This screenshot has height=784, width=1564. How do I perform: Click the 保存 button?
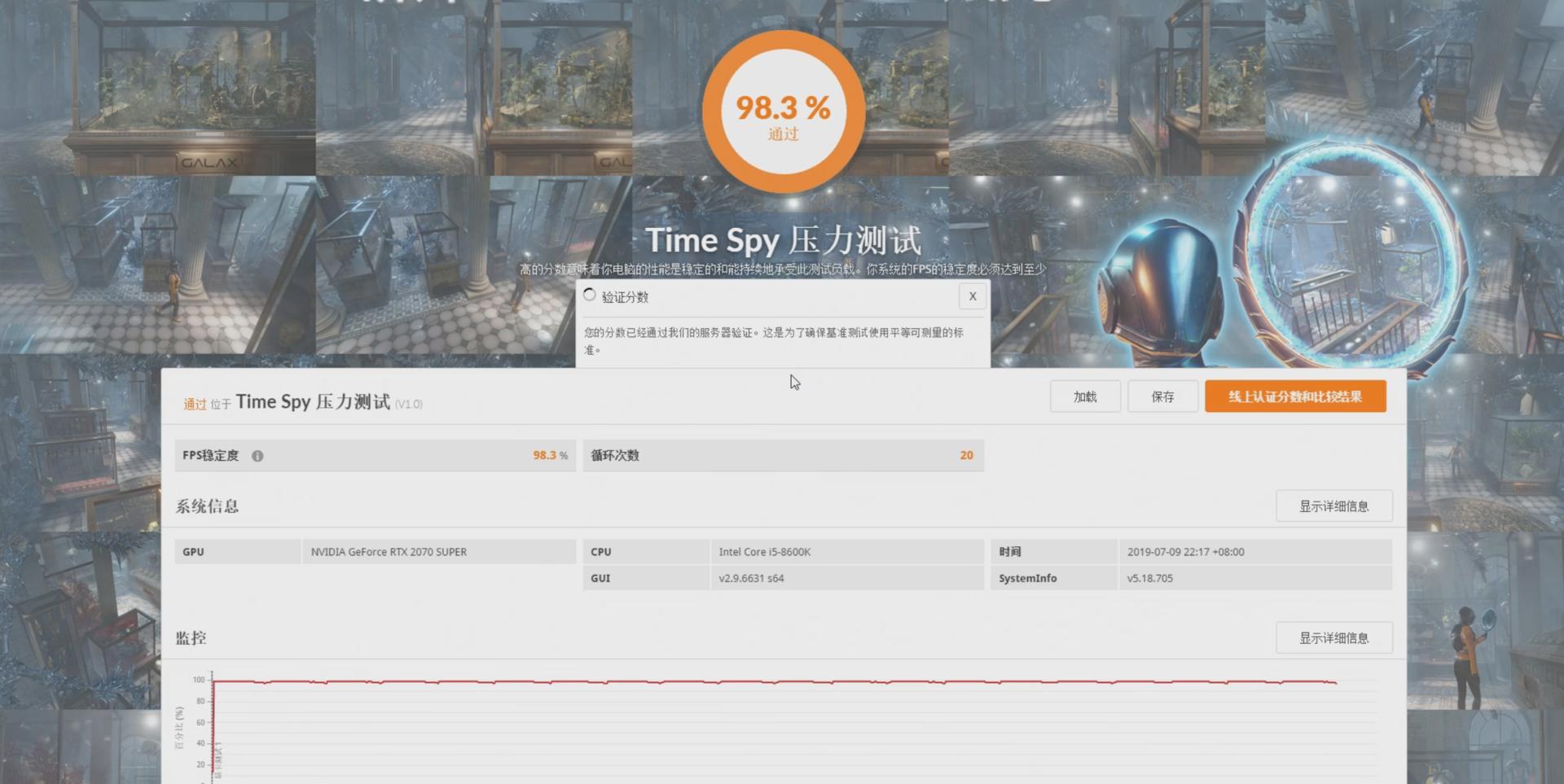pos(1162,396)
